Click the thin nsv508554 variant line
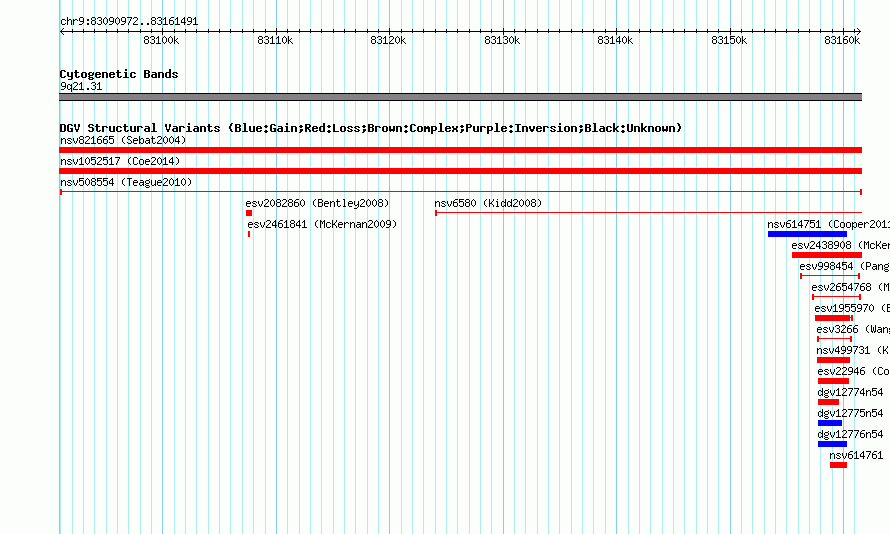 click(x=461, y=192)
